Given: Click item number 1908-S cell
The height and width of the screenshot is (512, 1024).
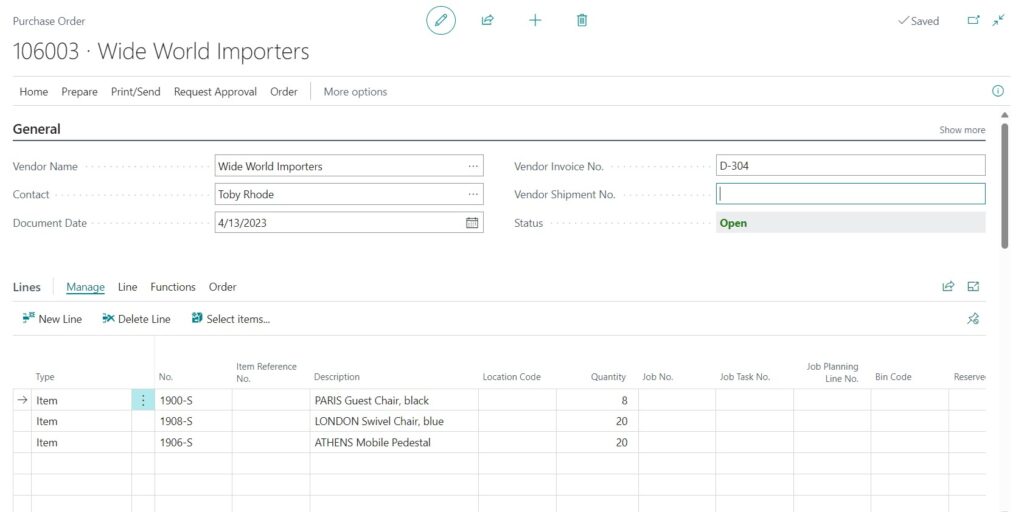Looking at the screenshot, I should click(x=193, y=421).
